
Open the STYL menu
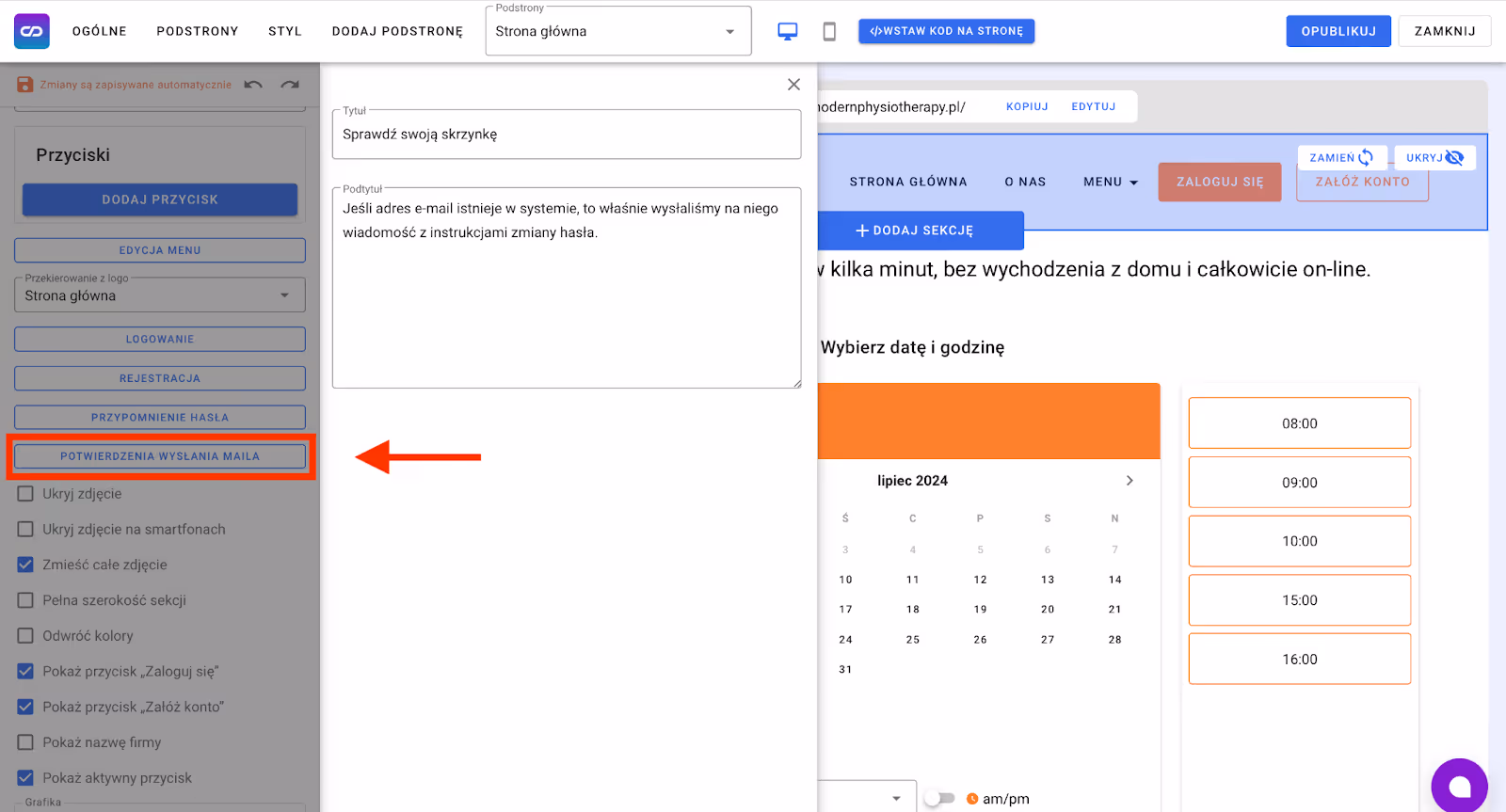click(x=285, y=31)
